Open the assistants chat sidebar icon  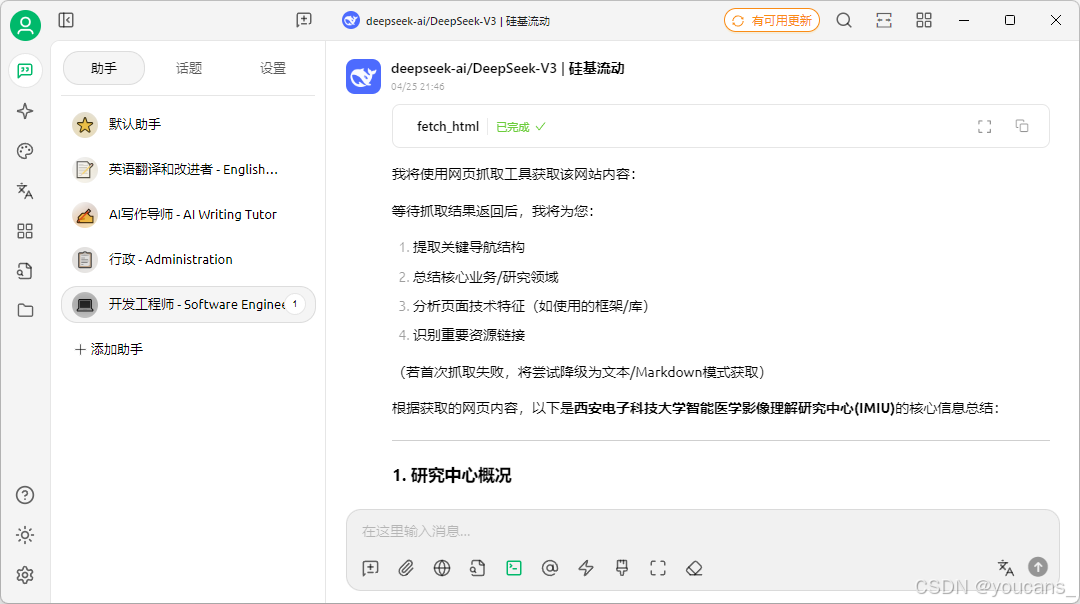pyautogui.click(x=25, y=71)
